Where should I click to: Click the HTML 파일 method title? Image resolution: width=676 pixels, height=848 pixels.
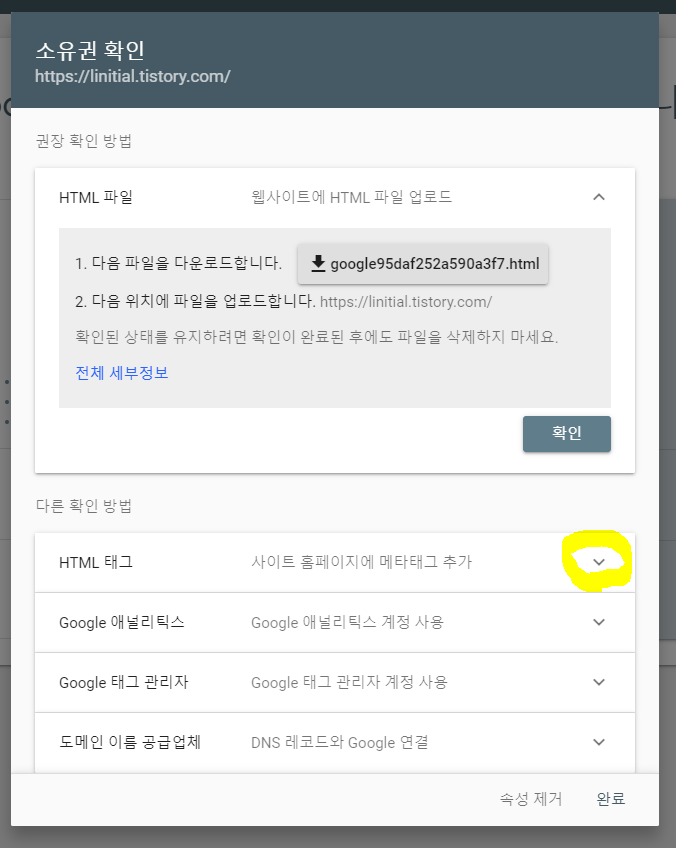pyautogui.click(x=96, y=197)
